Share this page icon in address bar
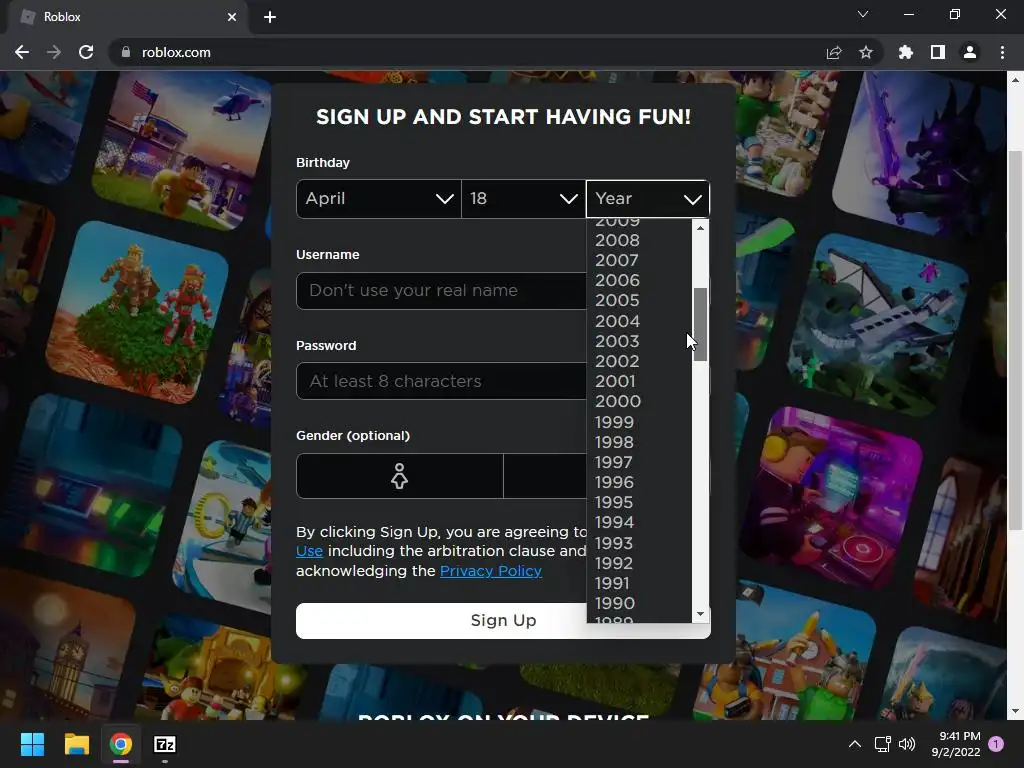Image resolution: width=1024 pixels, height=768 pixels. coord(834,52)
